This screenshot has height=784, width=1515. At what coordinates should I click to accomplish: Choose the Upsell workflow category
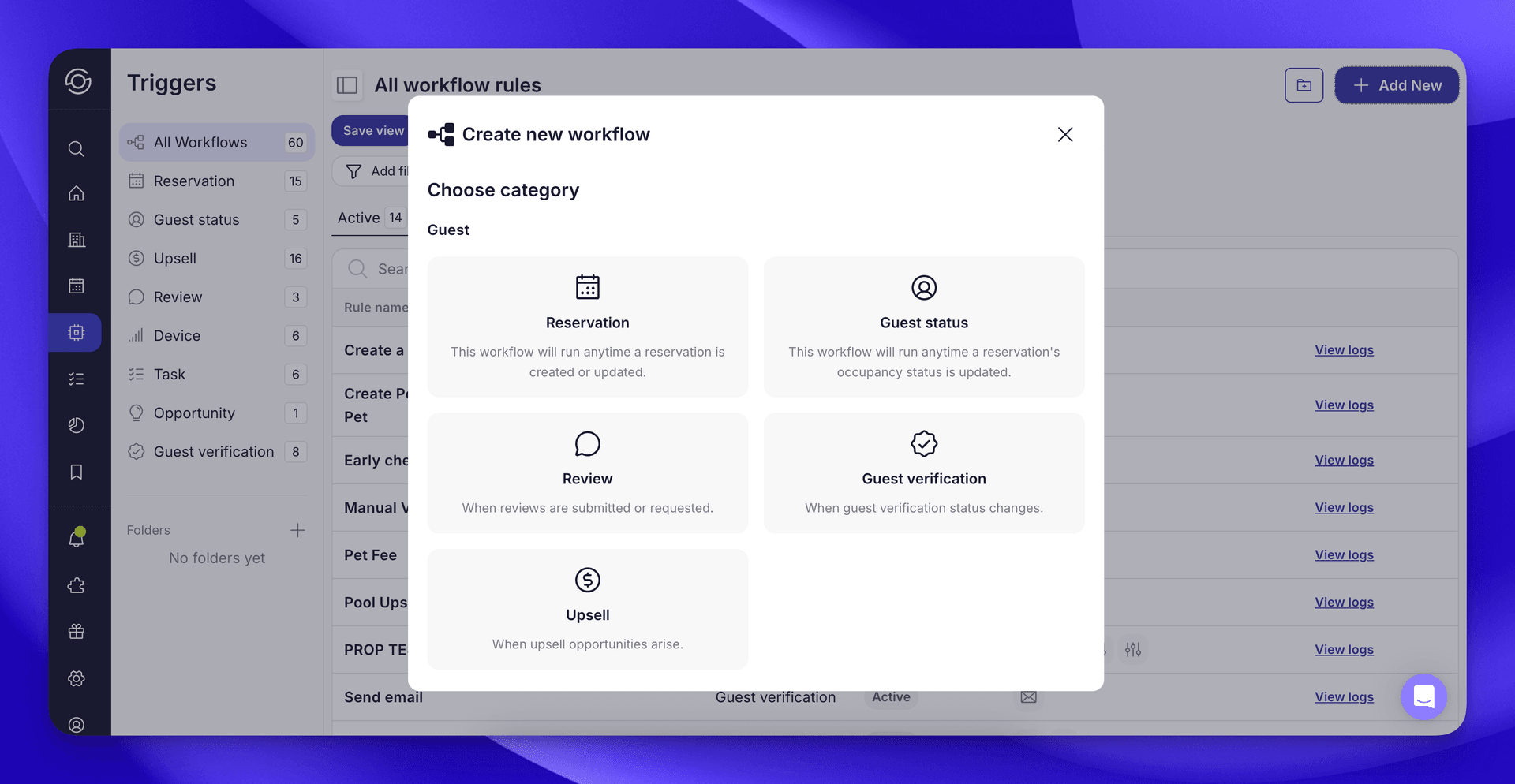[587, 609]
